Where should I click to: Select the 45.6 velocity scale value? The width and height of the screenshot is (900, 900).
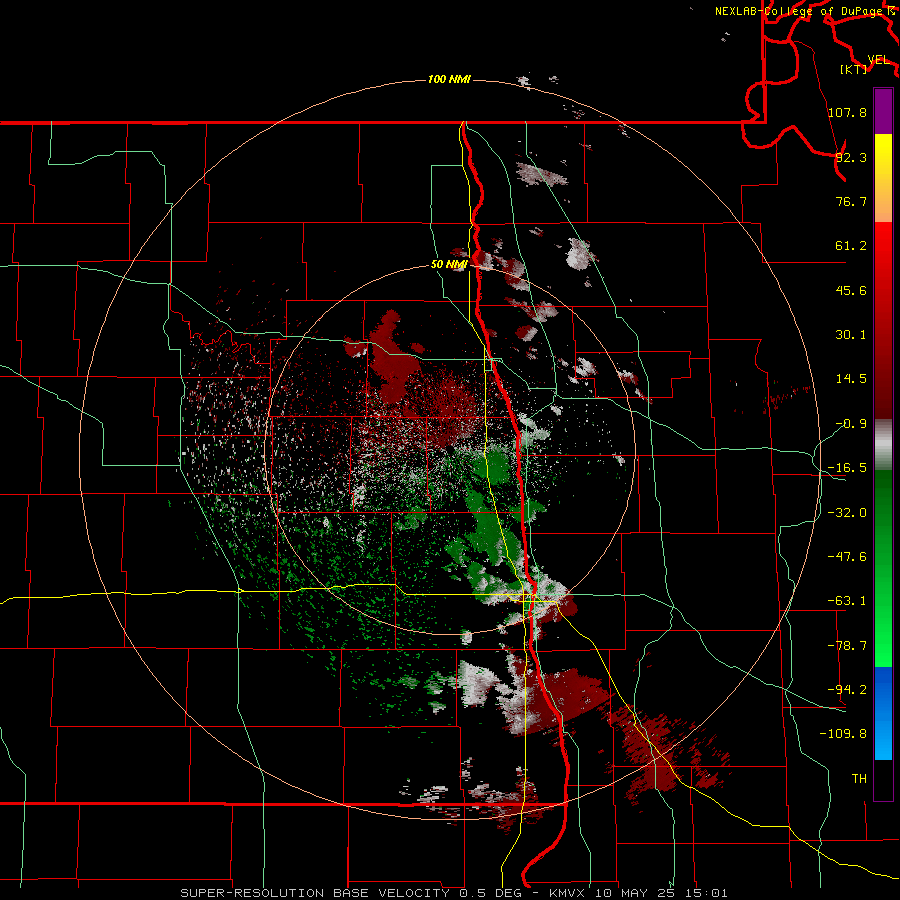pos(851,290)
